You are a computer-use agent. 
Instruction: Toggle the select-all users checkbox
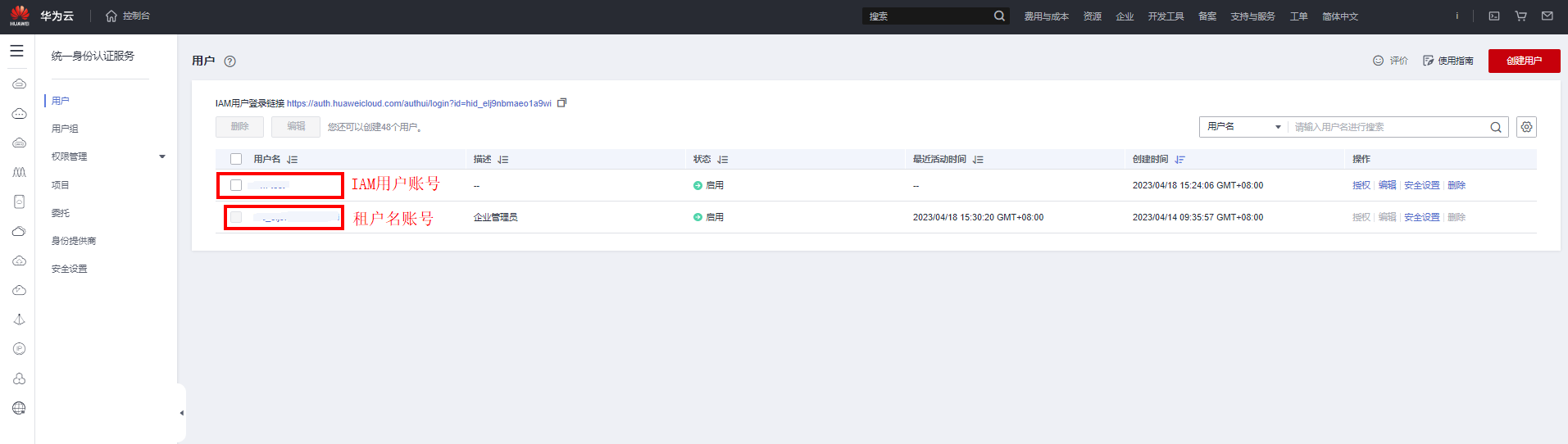pos(236,159)
